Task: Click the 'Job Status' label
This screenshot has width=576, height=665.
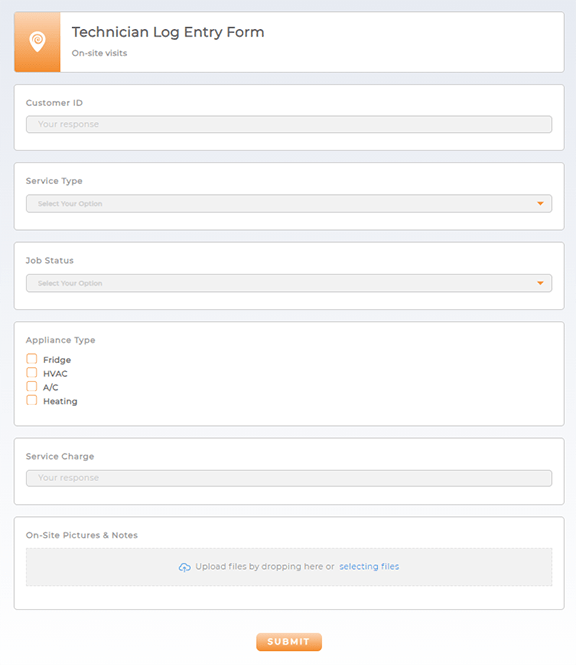Action: pos(50,260)
